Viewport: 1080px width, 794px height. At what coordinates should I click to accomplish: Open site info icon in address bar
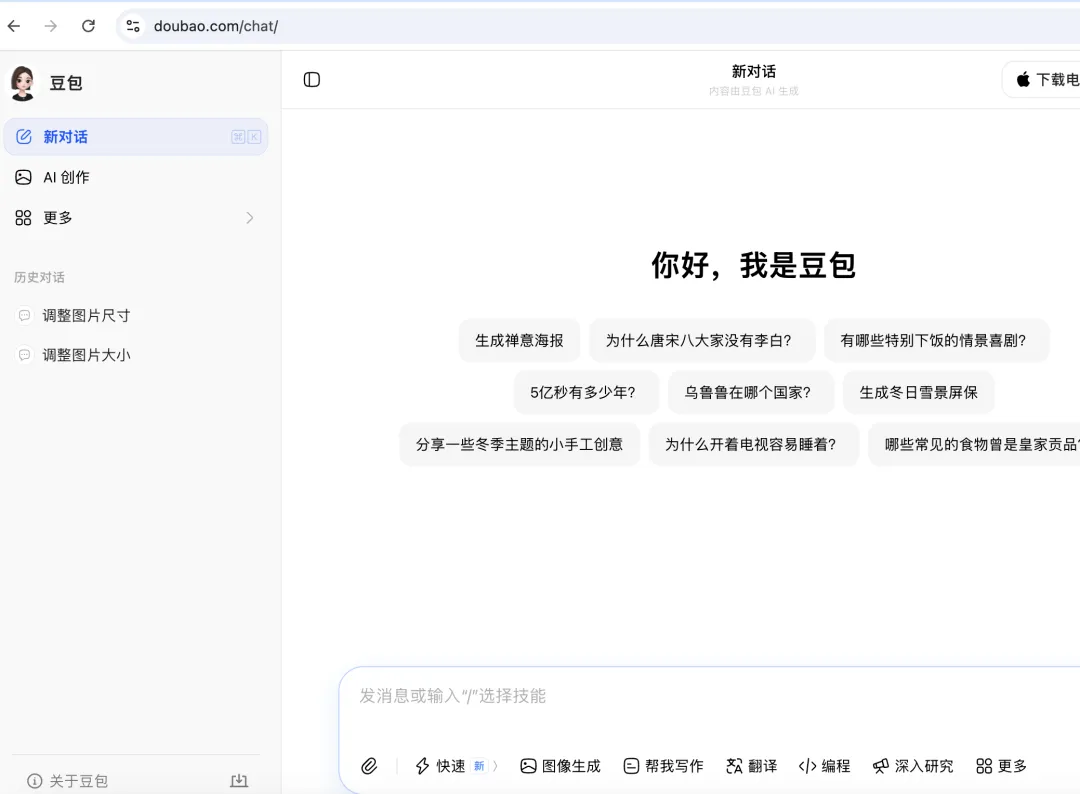(133, 26)
